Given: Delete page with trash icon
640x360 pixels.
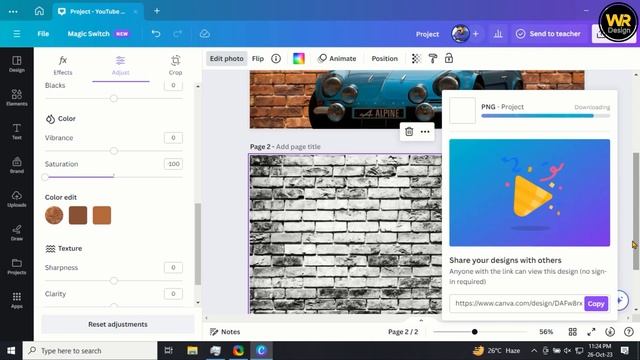Looking at the screenshot, I should [x=409, y=131].
